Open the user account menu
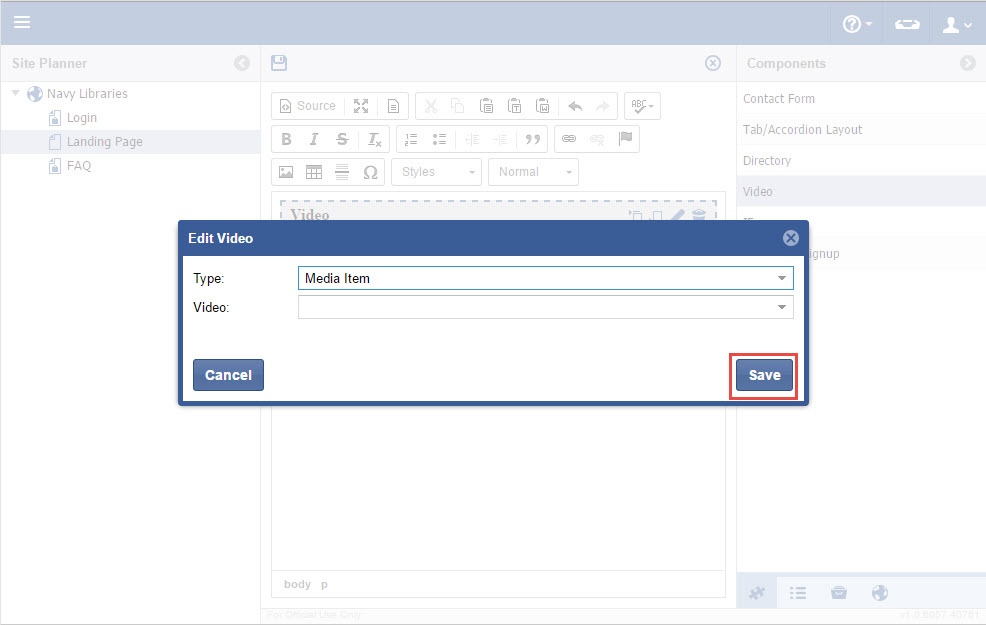 point(956,24)
